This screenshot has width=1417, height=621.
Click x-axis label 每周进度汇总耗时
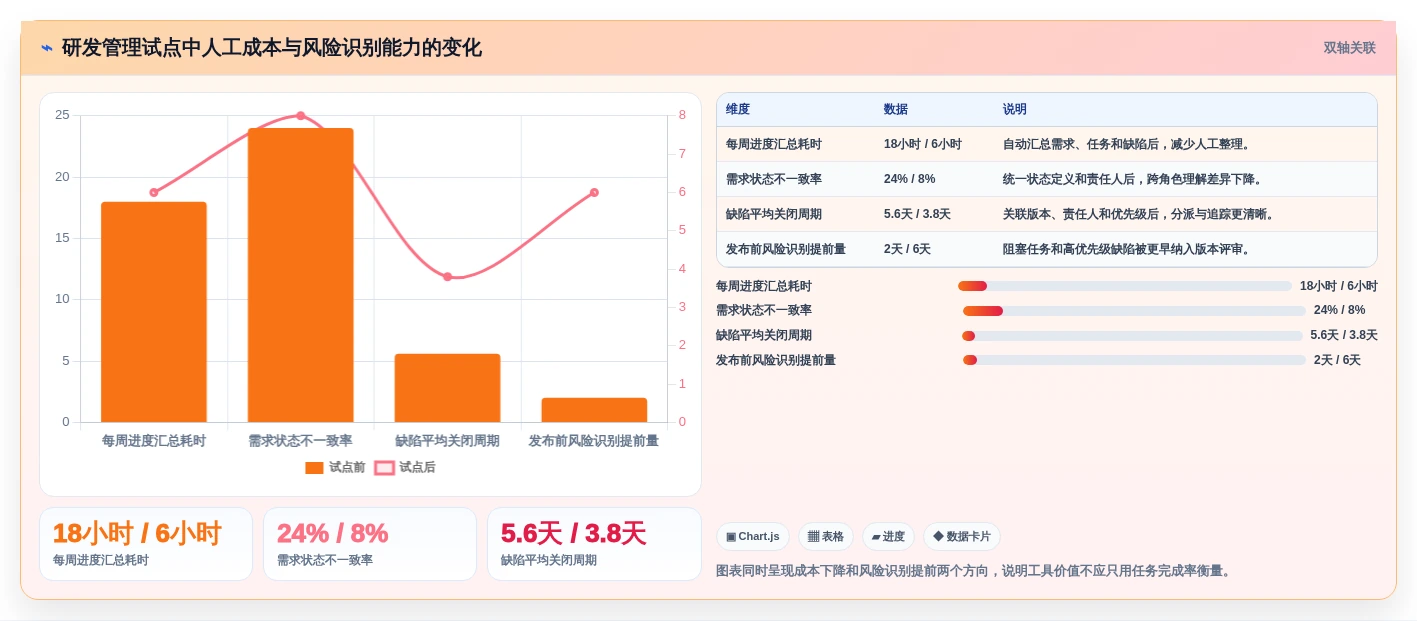coord(154,441)
